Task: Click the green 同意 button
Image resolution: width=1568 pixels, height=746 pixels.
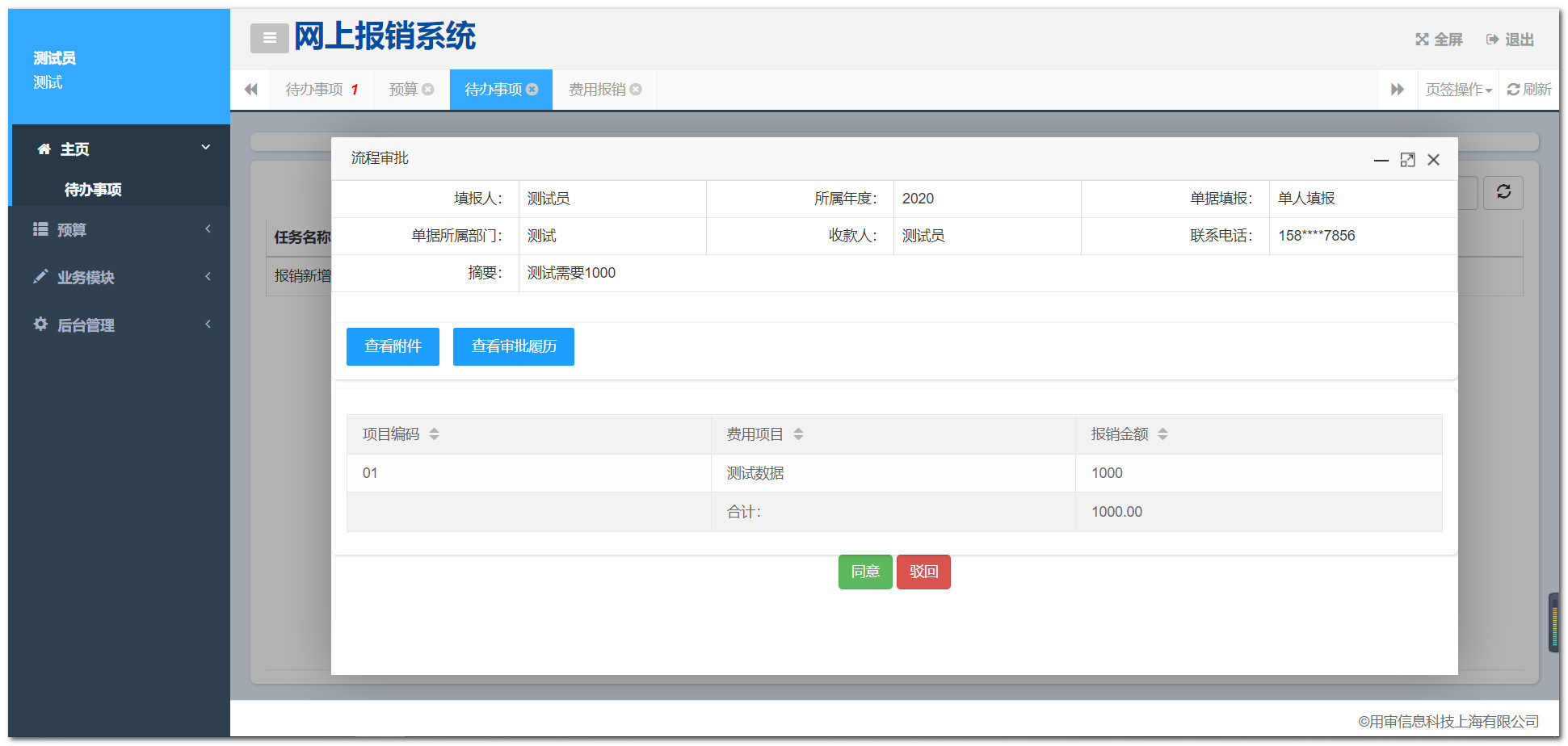Action: click(x=864, y=572)
